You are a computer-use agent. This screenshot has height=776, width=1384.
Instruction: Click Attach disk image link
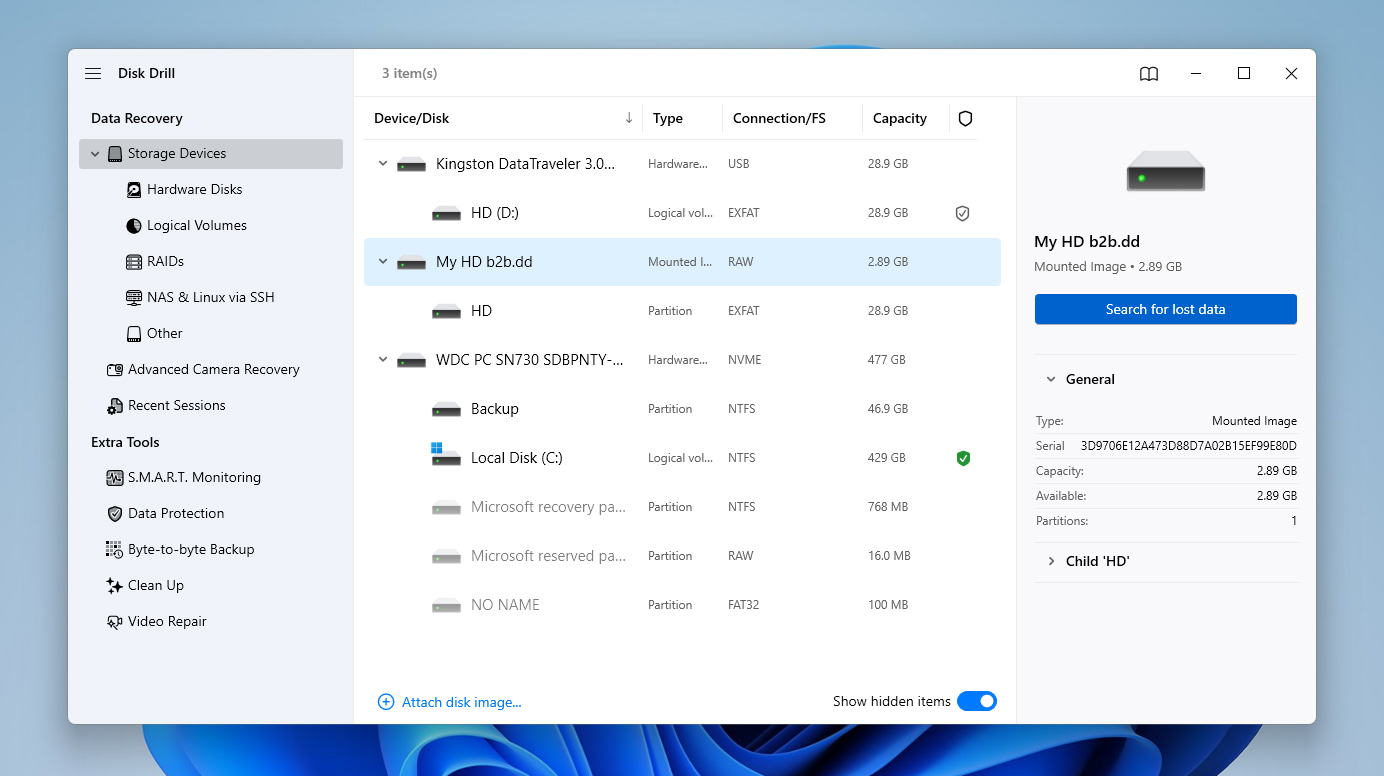point(462,703)
